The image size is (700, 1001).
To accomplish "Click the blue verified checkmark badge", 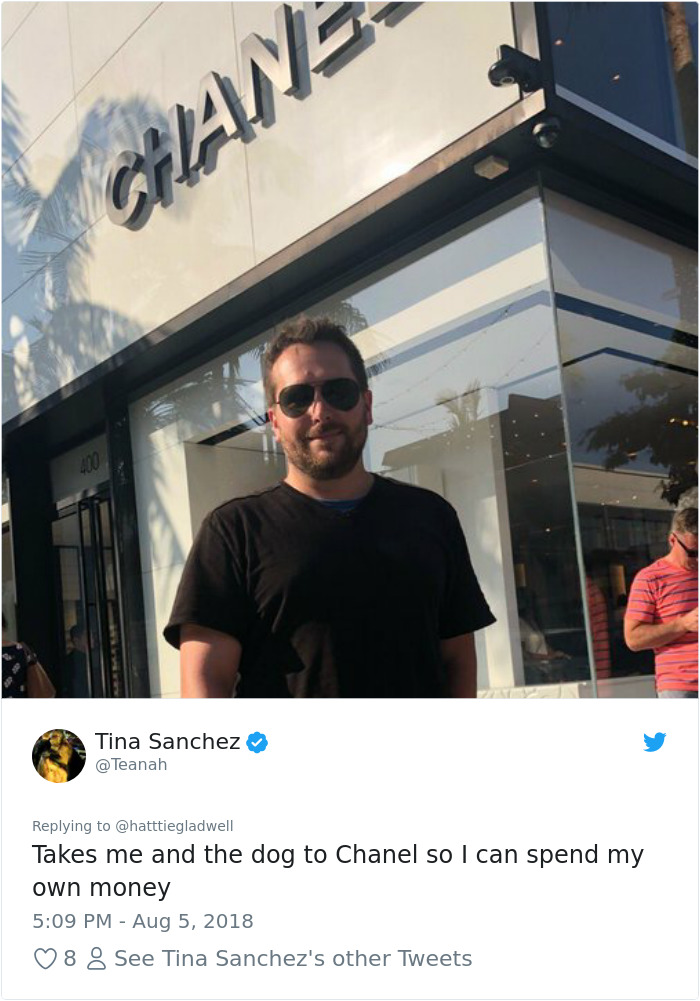I will click(x=257, y=742).
